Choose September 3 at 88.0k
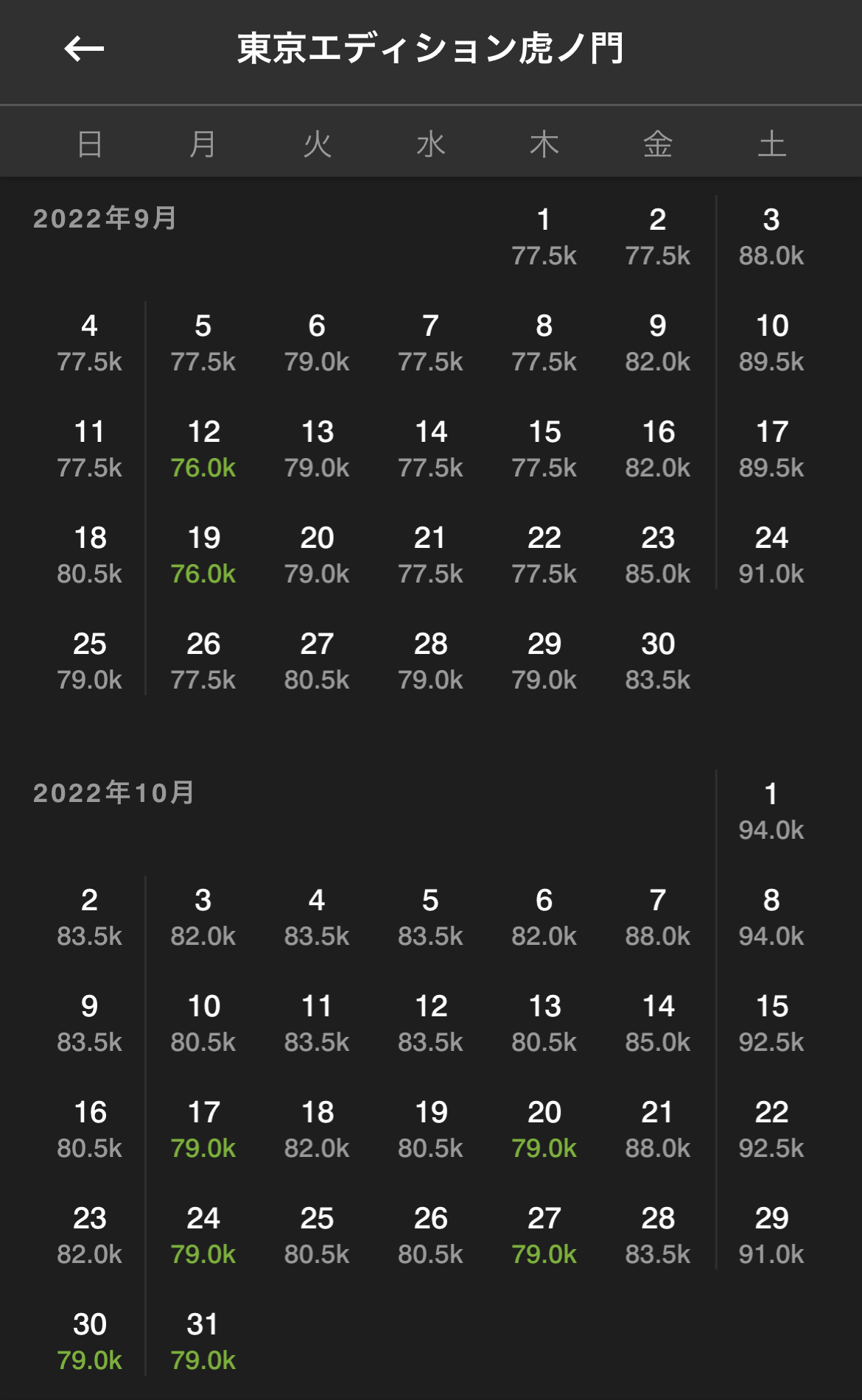The image size is (862, 1400). [x=771, y=236]
